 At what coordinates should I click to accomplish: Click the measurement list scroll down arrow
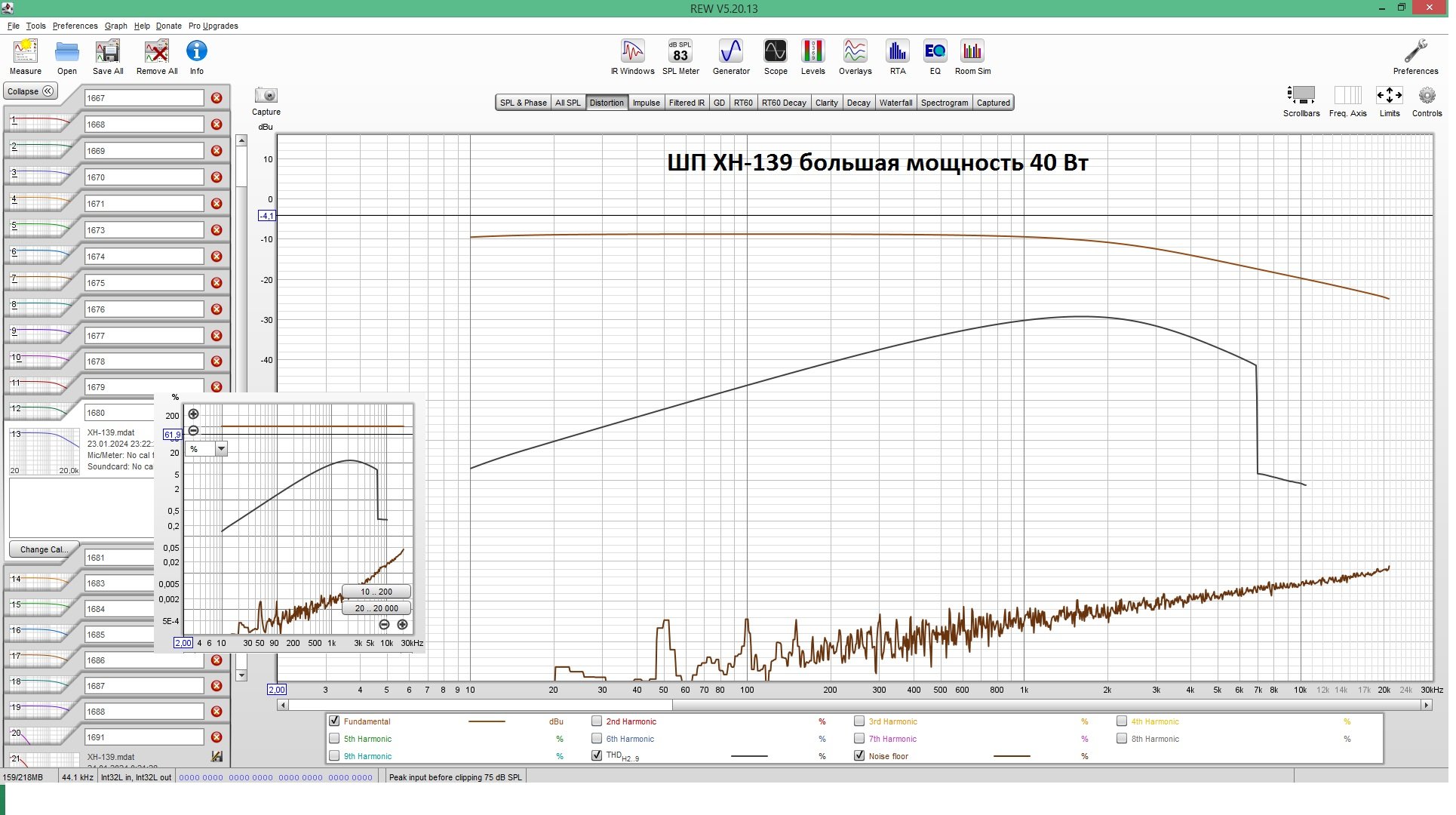pos(241,675)
